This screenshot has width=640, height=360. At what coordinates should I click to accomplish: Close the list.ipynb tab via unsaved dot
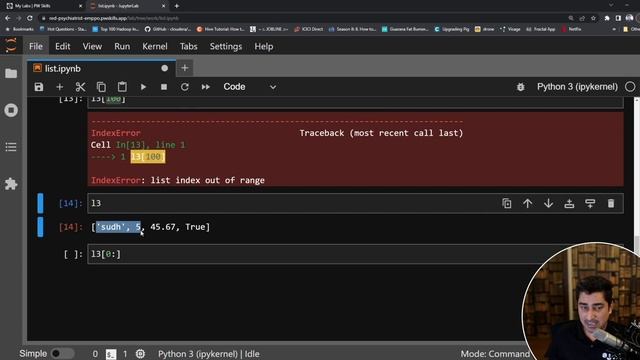164,69
